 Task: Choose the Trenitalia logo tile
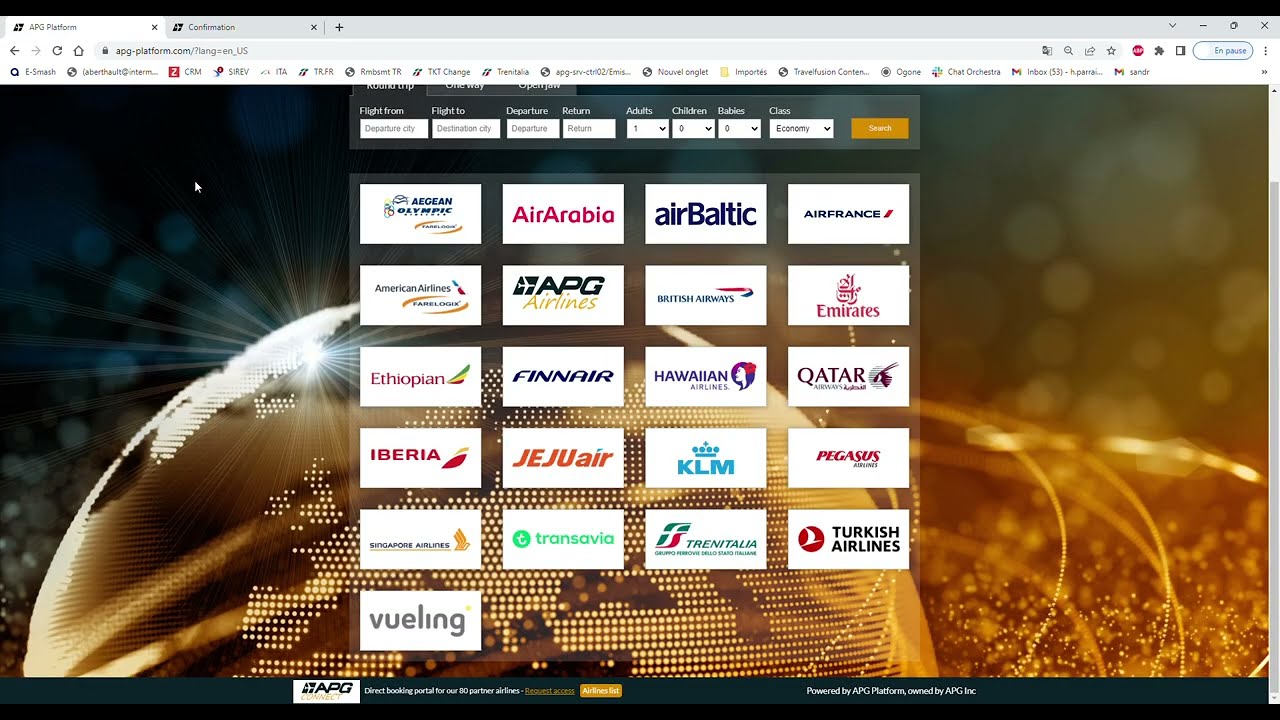click(706, 540)
